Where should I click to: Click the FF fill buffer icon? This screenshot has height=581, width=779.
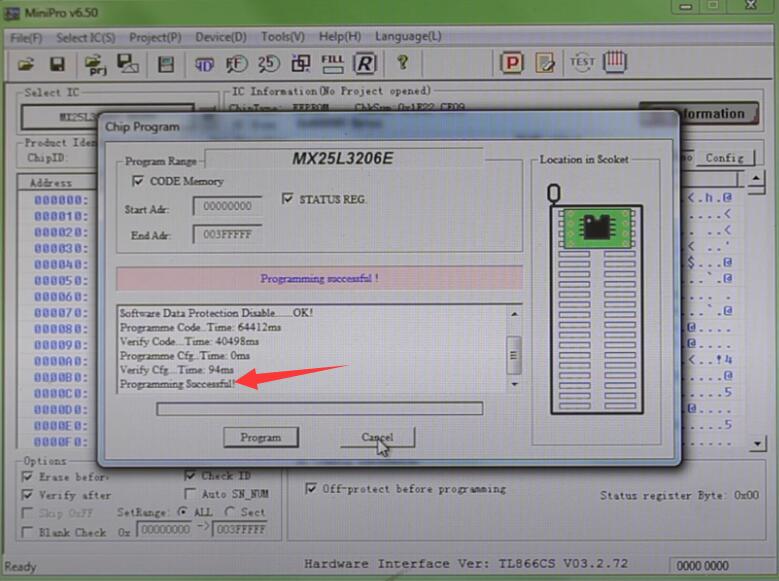[236, 64]
